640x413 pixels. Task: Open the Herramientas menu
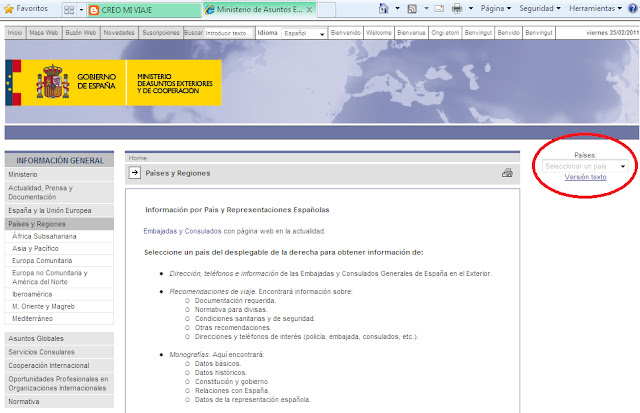point(595,8)
